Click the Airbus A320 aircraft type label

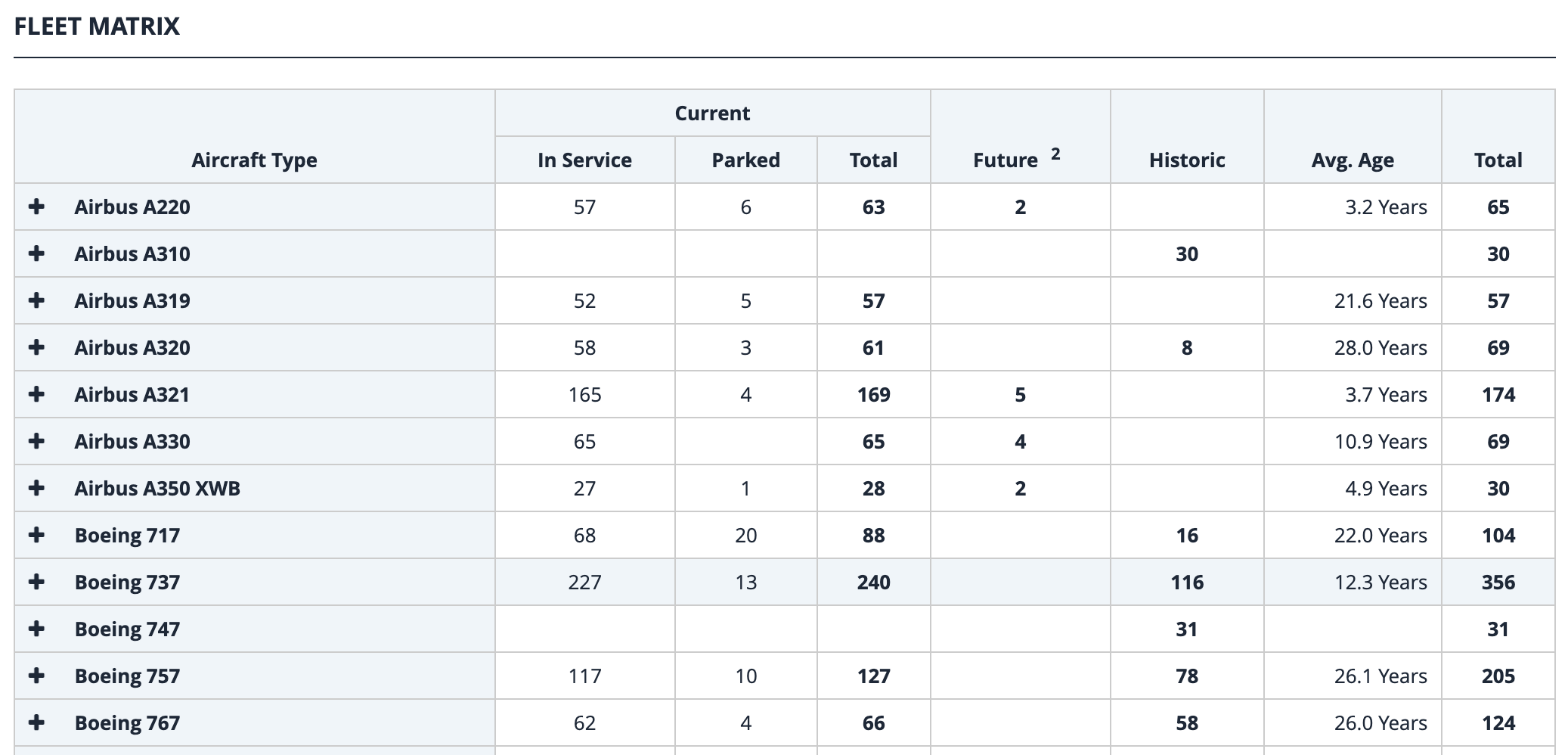tap(132, 348)
